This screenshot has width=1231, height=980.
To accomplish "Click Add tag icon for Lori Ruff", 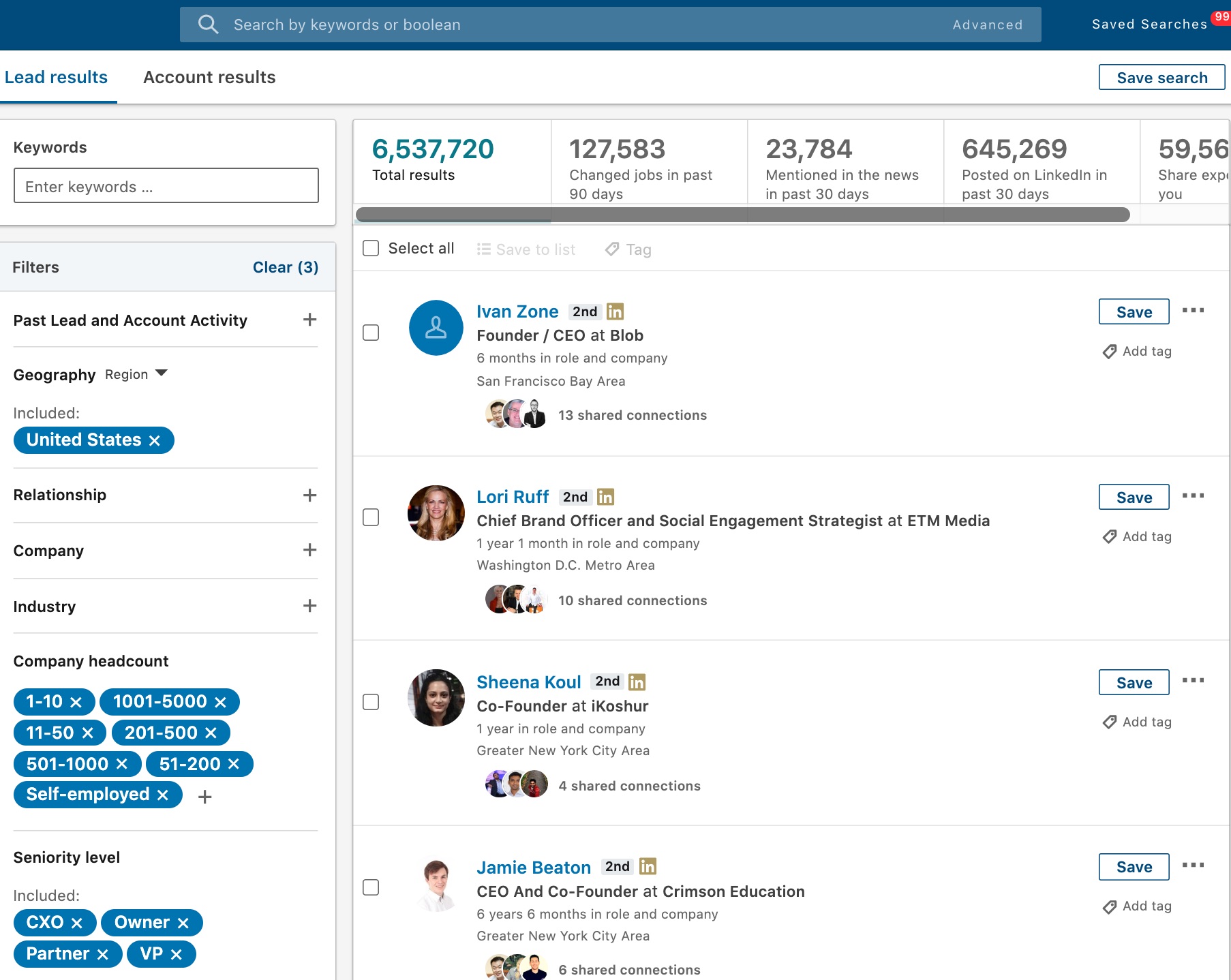I will coord(1110,537).
